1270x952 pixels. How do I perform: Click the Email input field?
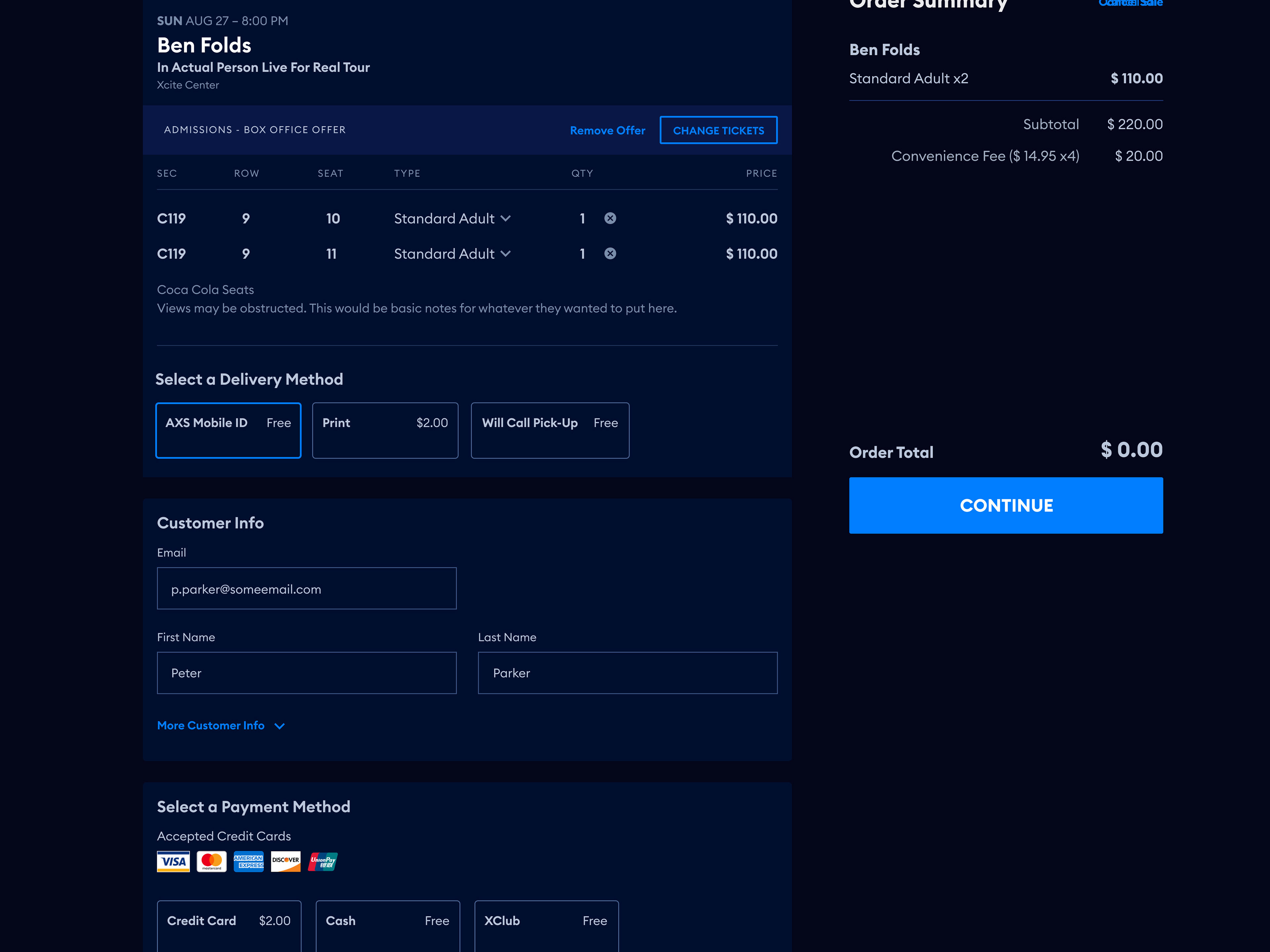[x=307, y=589]
